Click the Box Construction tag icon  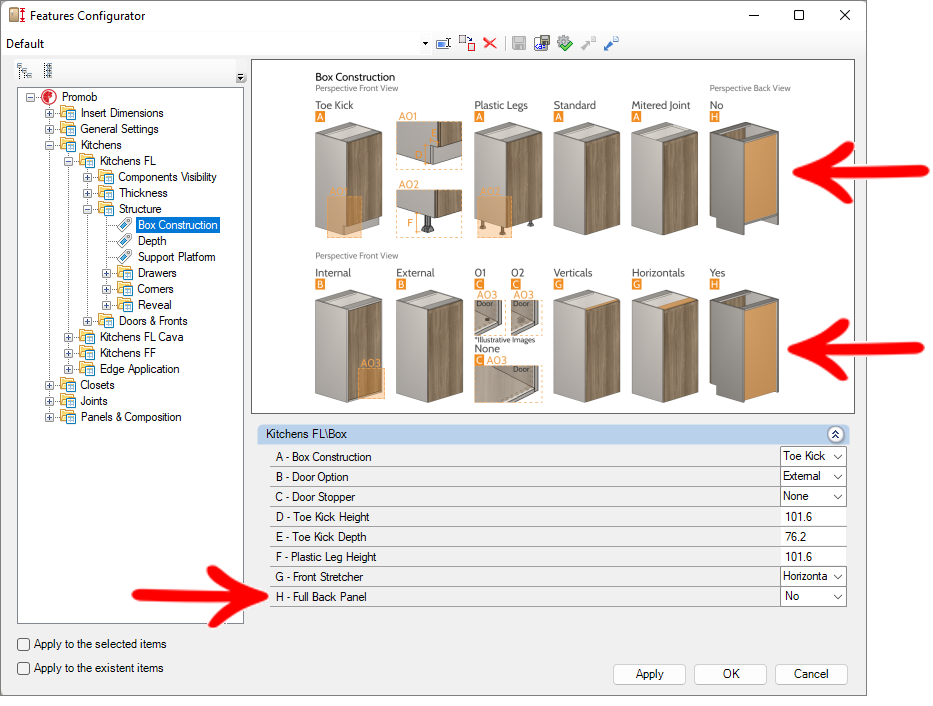125,225
